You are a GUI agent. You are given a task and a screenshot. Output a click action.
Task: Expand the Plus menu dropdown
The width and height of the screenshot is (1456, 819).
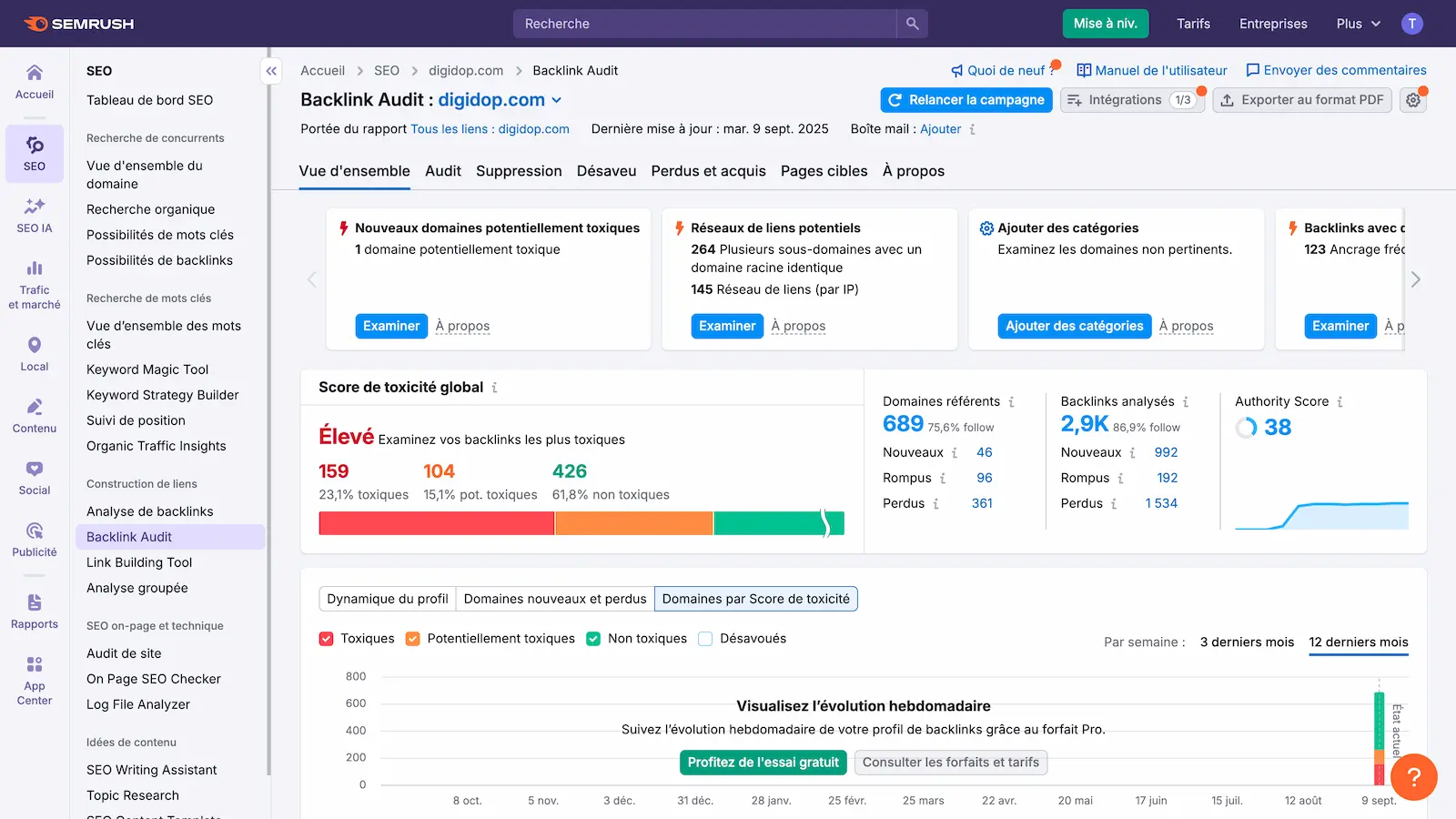(1359, 24)
